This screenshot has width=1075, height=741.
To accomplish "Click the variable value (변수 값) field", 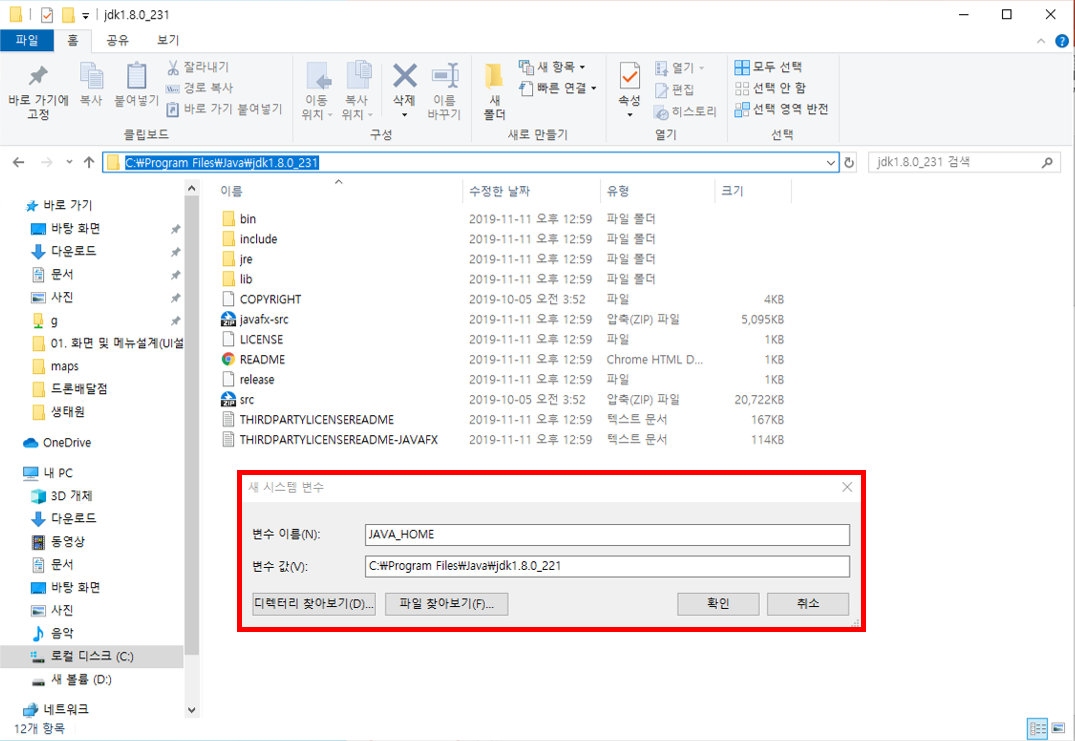I will point(607,566).
